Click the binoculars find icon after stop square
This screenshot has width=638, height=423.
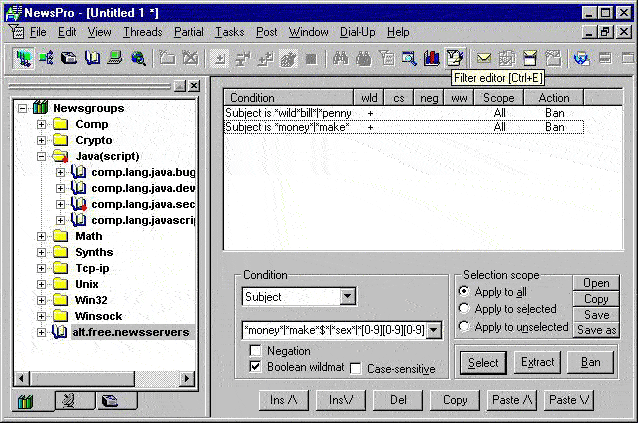coord(341,59)
